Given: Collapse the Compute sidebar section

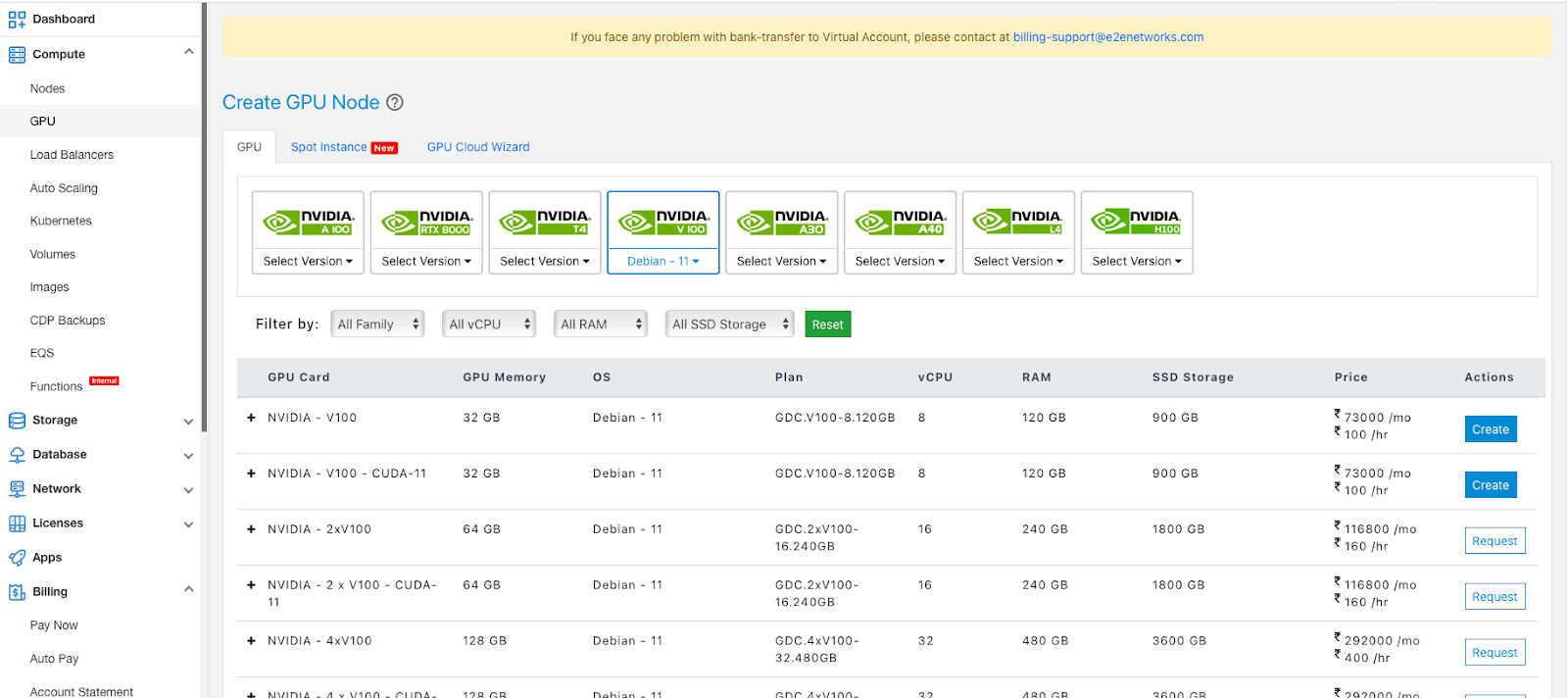Looking at the screenshot, I should tap(189, 52).
